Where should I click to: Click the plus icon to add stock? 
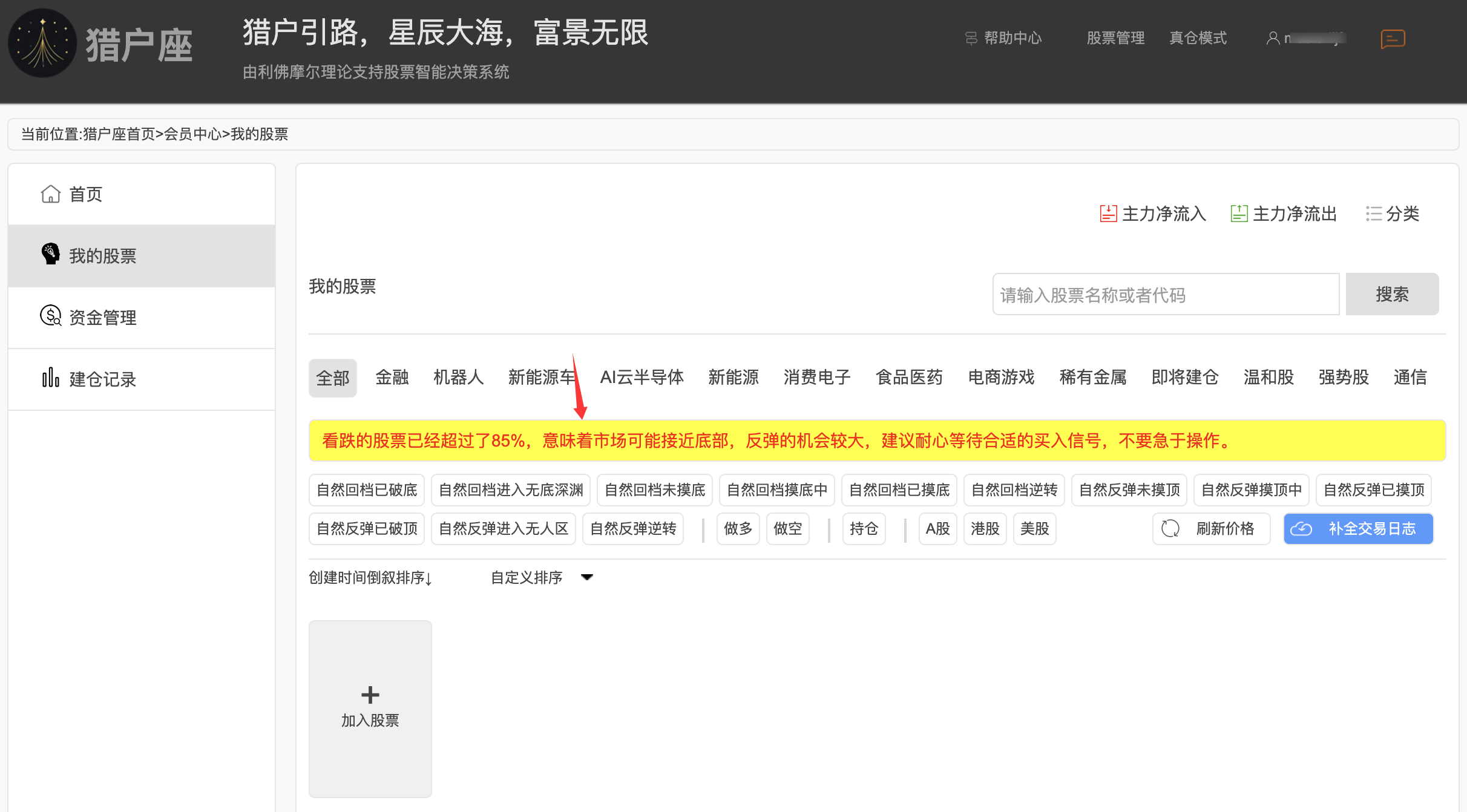tap(370, 695)
